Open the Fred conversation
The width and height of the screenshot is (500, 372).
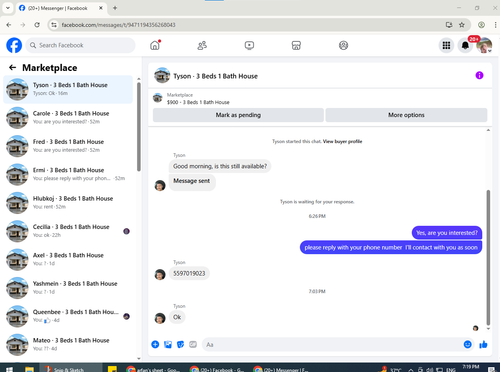68,146
